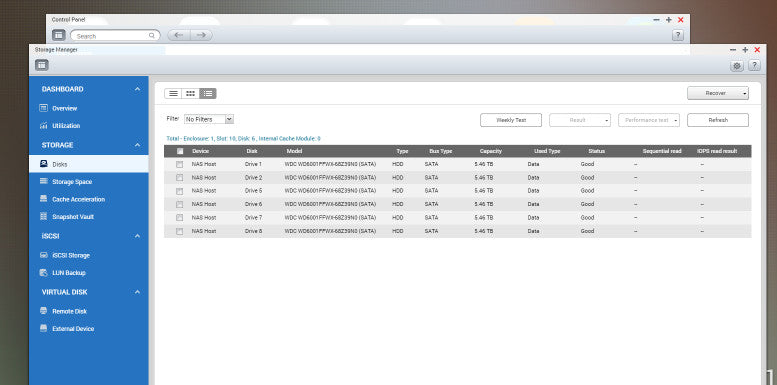Click Control Panel forward arrow

point(201,35)
